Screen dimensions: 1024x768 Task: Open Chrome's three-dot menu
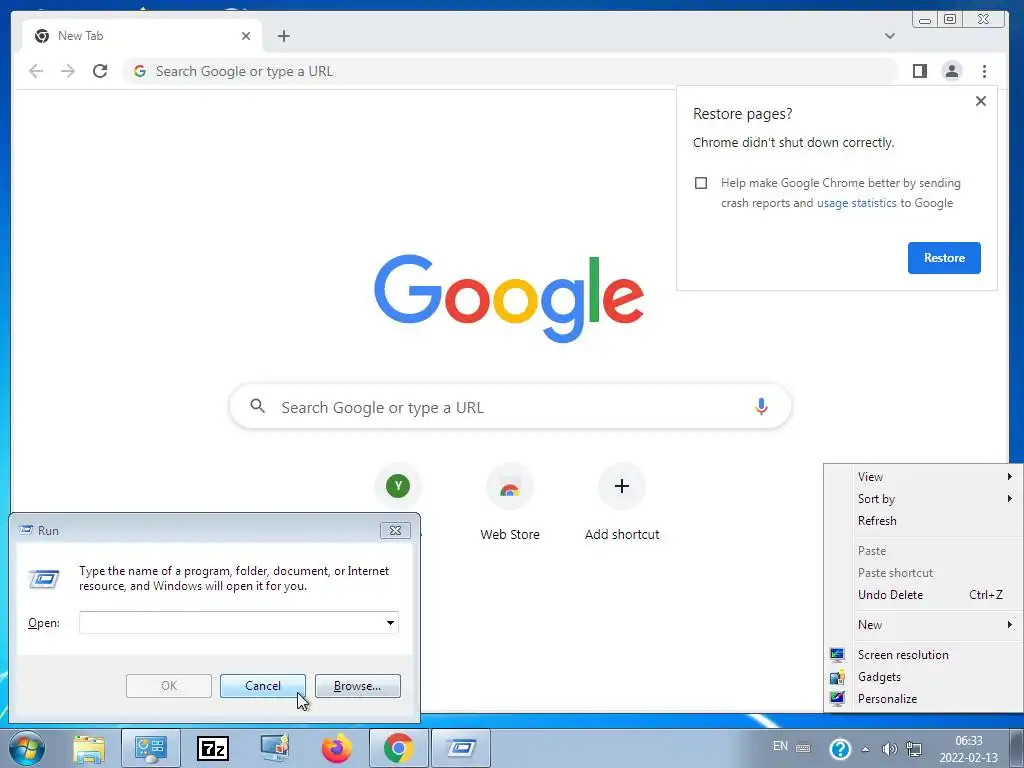pyautogui.click(x=984, y=71)
